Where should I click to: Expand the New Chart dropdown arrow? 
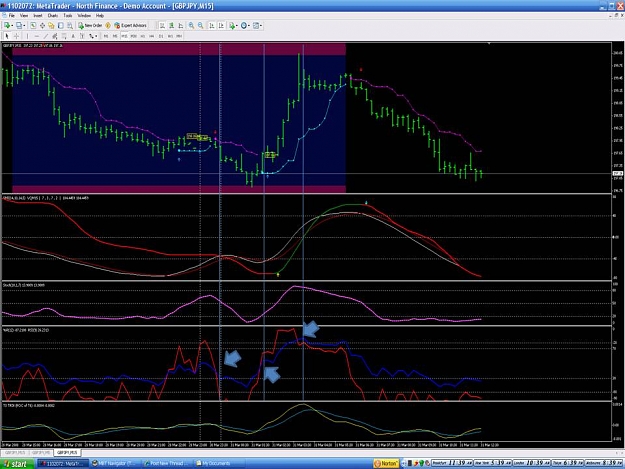coord(12,26)
